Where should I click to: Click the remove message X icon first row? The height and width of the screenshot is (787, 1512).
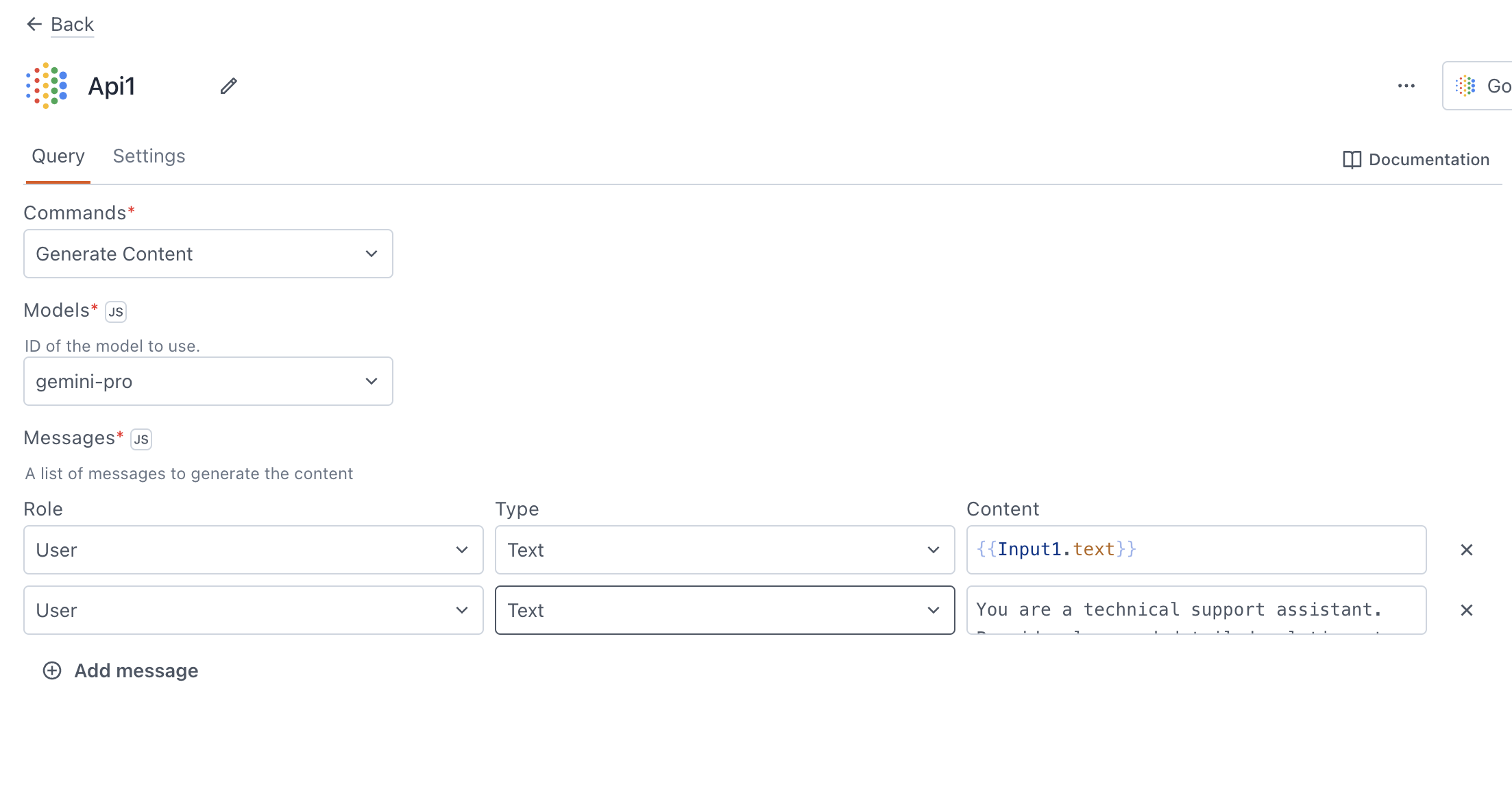tap(1467, 549)
